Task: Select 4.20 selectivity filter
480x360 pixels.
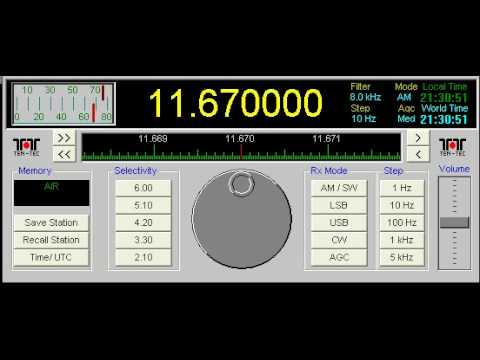Action: coord(143,223)
